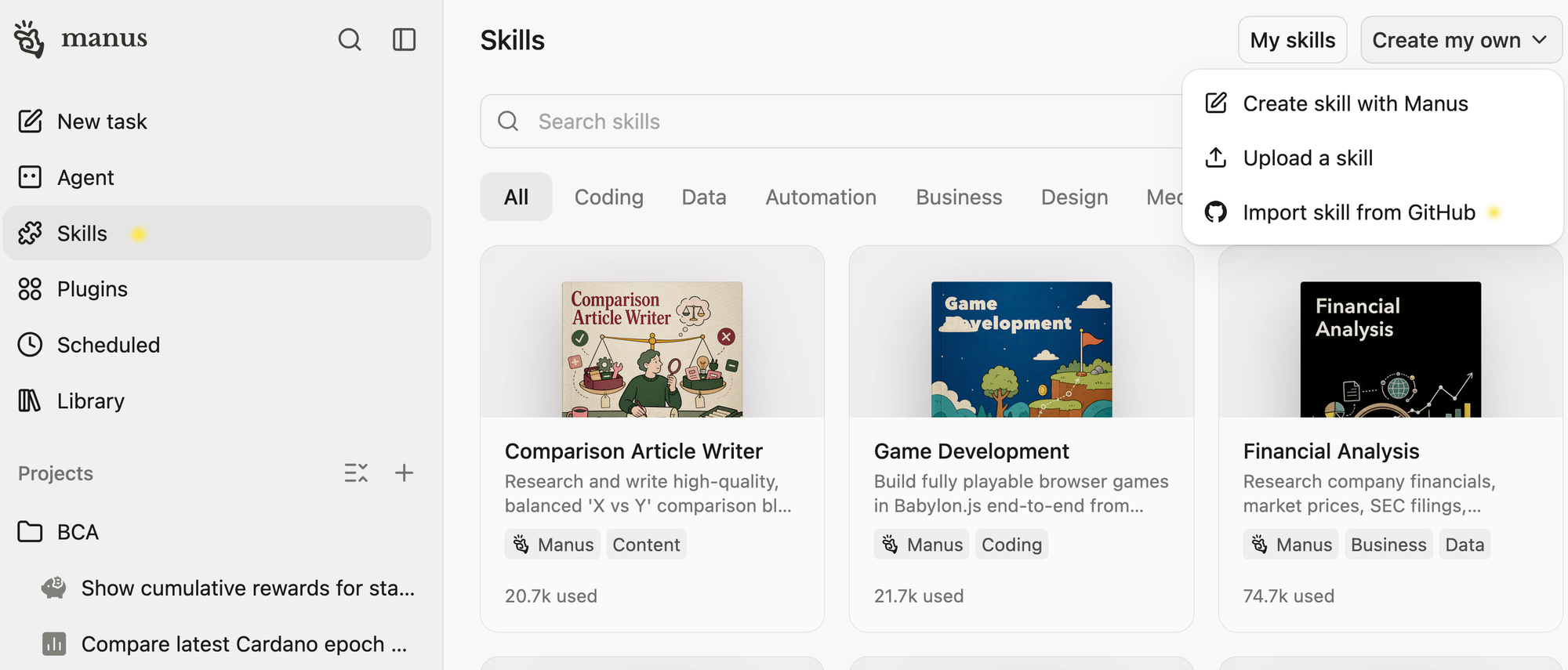The height and width of the screenshot is (670, 1568).
Task: Open the Game Development cover thumbnail
Action: coord(1022,349)
